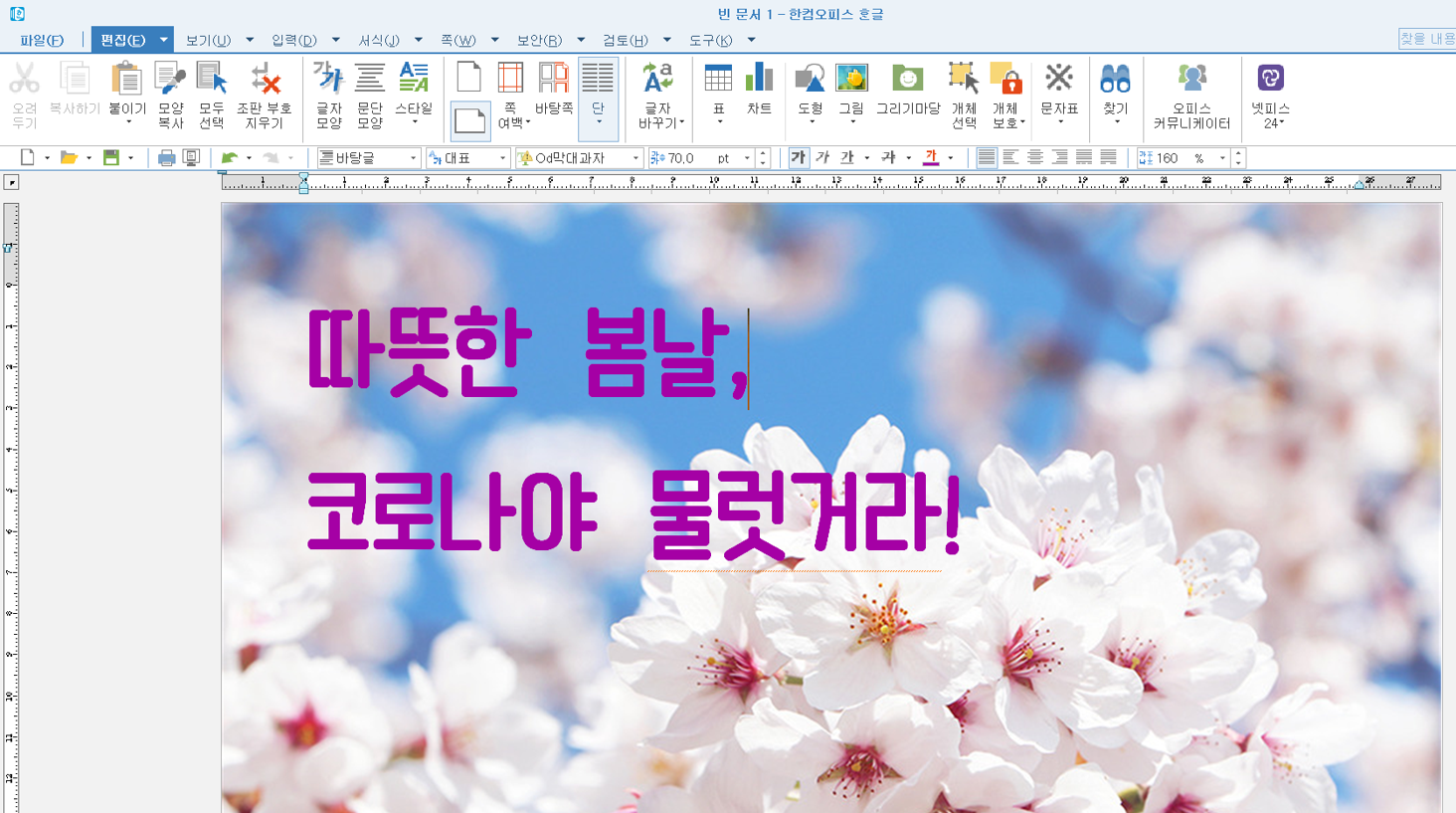Open the 입력(D) menu

coord(294,40)
